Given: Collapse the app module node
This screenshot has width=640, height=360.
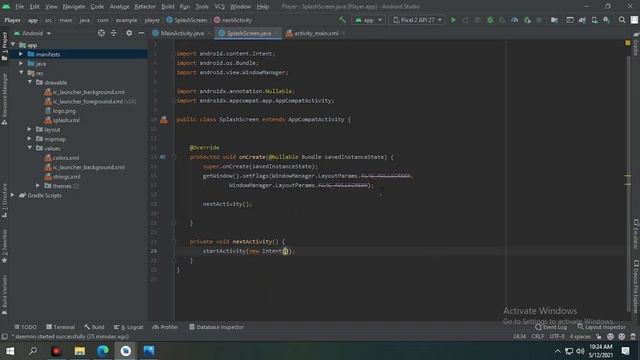Looking at the screenshot, I should click(13, 45).
